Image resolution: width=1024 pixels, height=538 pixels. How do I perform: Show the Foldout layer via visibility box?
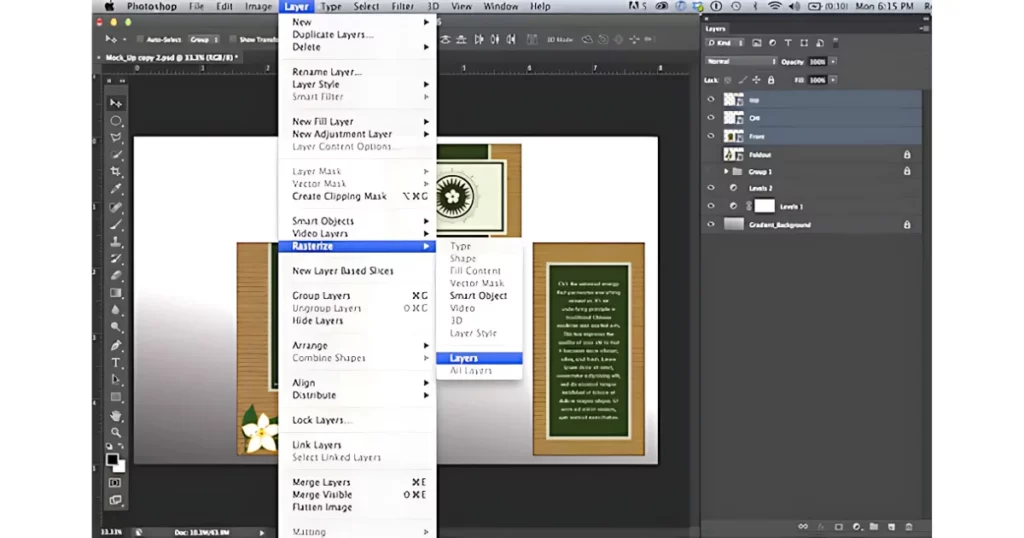pyautogui.click(x=711, y=155)
